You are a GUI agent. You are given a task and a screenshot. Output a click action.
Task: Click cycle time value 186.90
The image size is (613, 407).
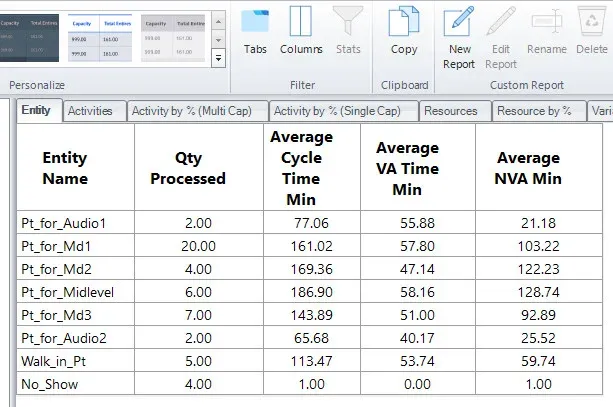(312, 292)
